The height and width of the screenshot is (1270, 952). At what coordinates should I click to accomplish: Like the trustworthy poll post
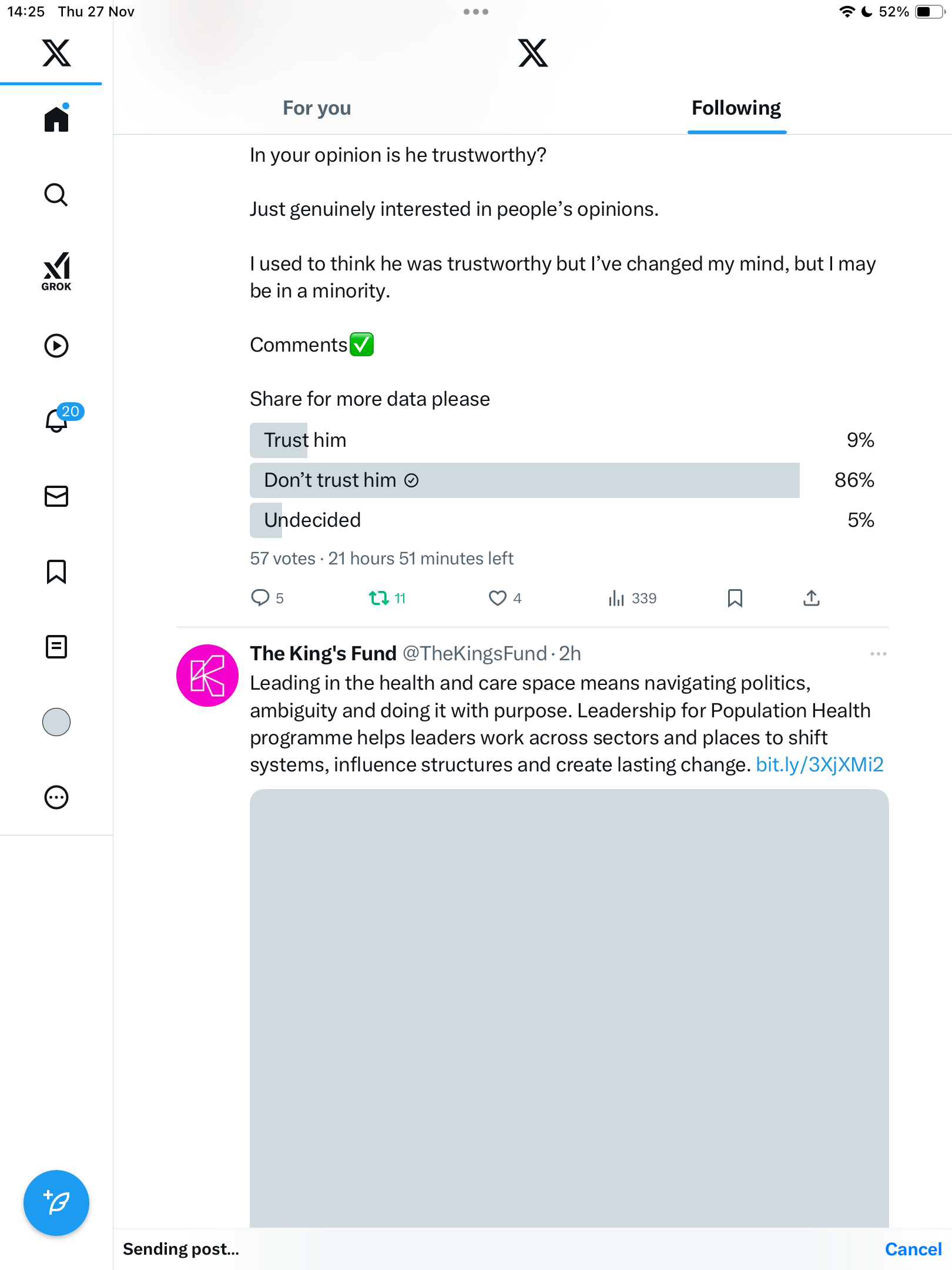pos(498,599)
